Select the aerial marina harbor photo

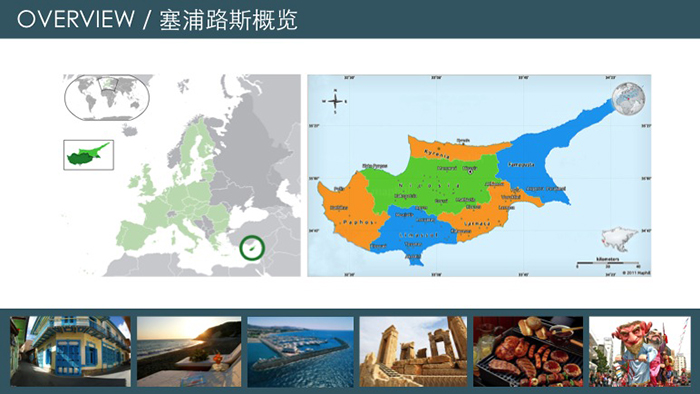coord(300,351)
